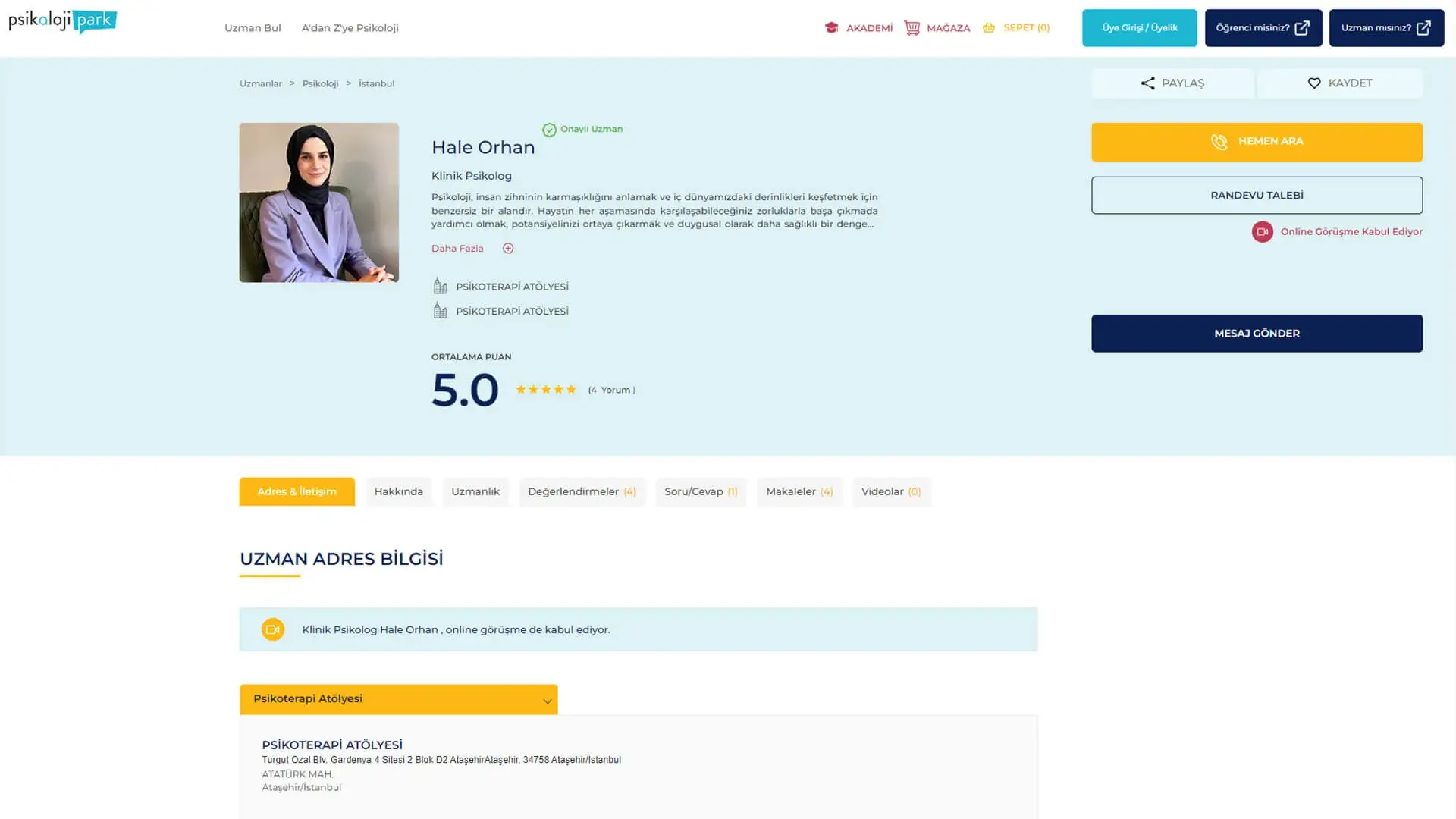Click the red video camera online görüşme icon
Viewport: 1456px width, 819px height.
pyautogui.click(x=1262, y=232)
